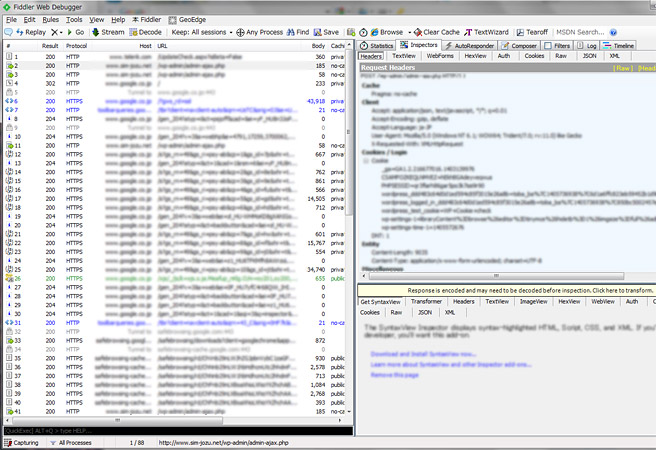Click the Remove this page link
This screenshot has height=450, width=656.
[x=395, y=375]
